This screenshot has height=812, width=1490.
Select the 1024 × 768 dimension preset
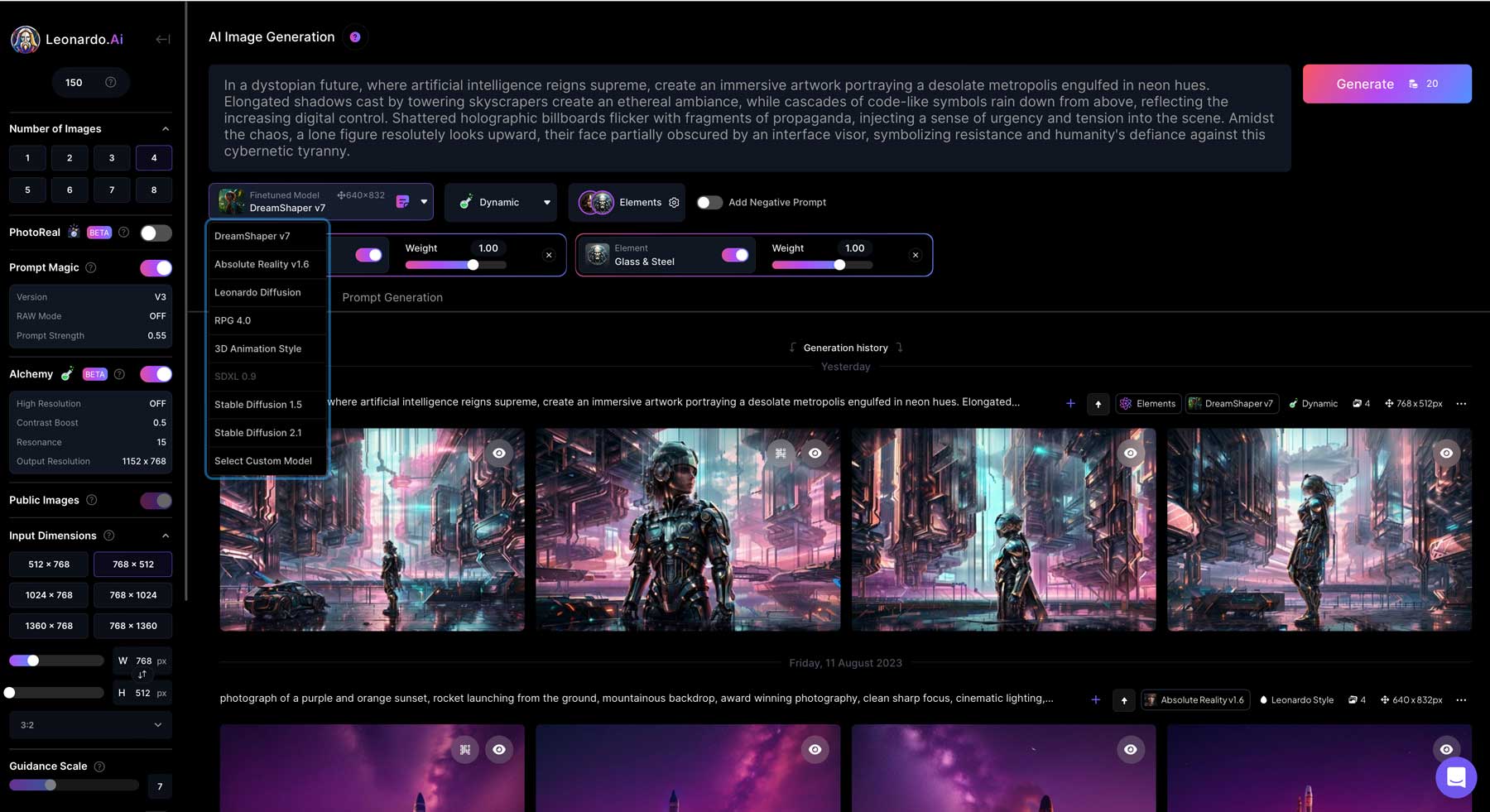[x=48, y=594]
